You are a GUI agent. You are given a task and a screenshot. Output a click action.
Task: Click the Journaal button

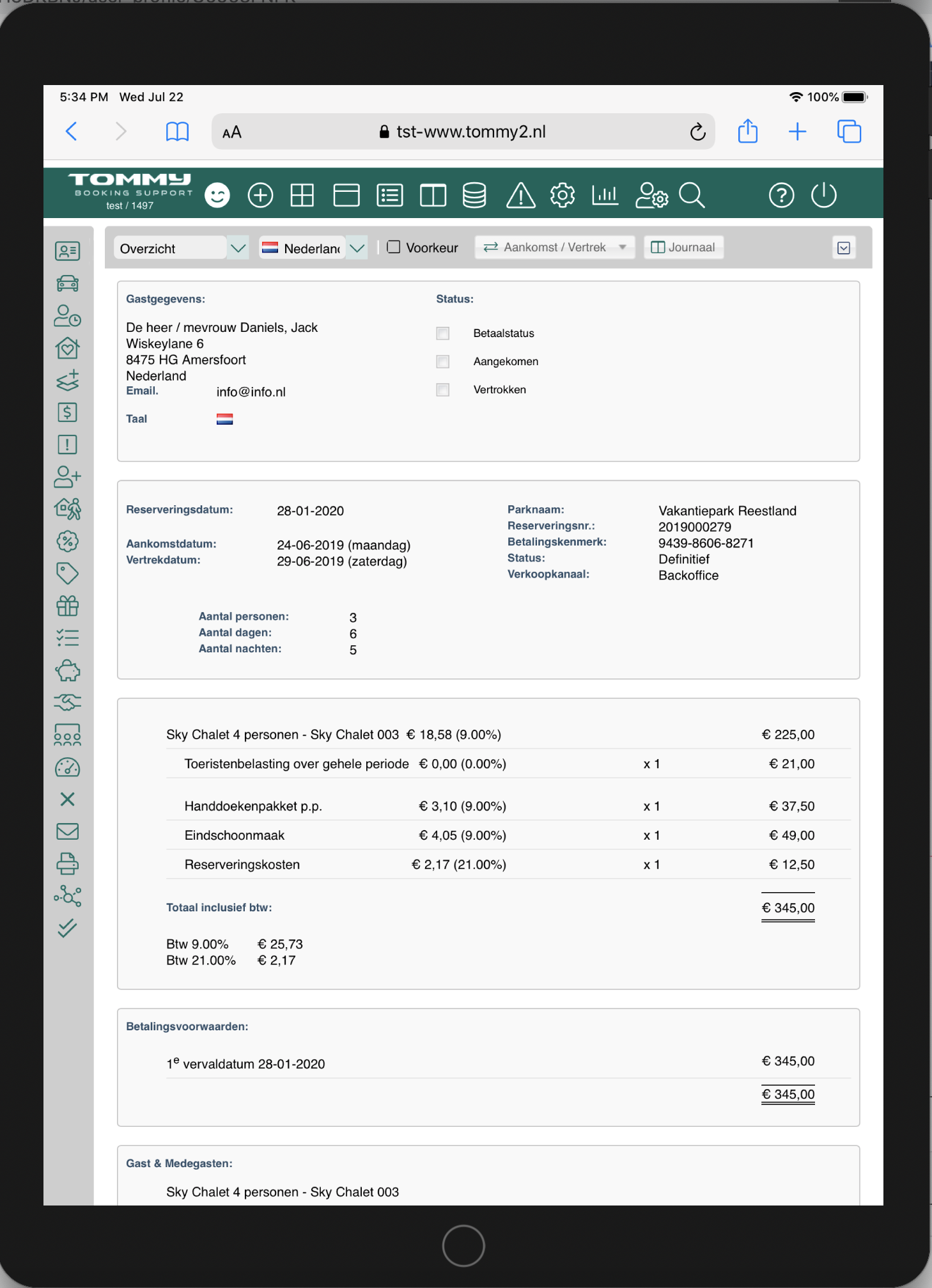(683, 247)
